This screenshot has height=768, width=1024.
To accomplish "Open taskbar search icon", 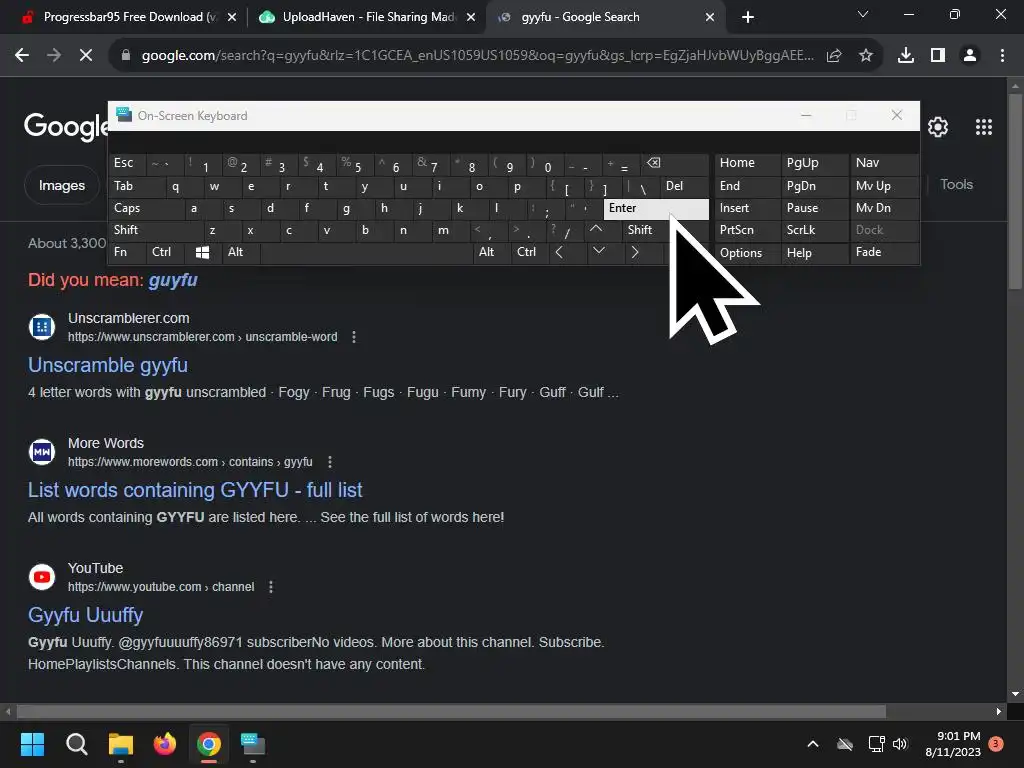I will [x=76, y=744].
